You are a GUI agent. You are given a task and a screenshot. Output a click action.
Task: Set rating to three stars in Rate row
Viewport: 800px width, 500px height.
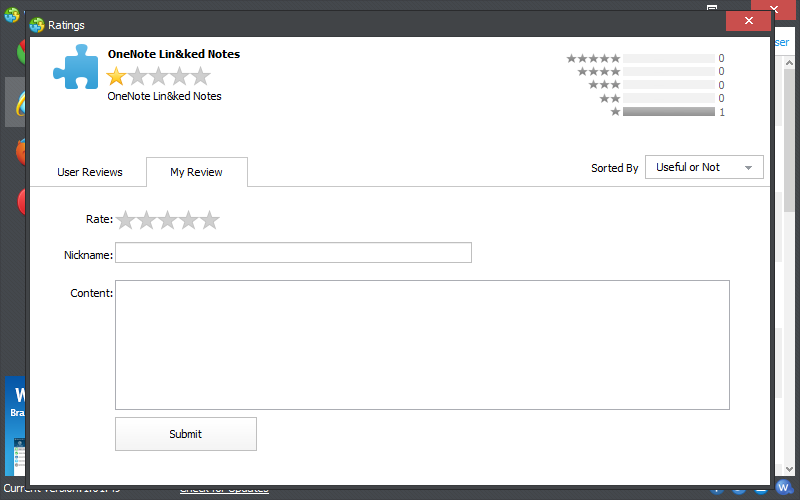click(x=167, y=220)
